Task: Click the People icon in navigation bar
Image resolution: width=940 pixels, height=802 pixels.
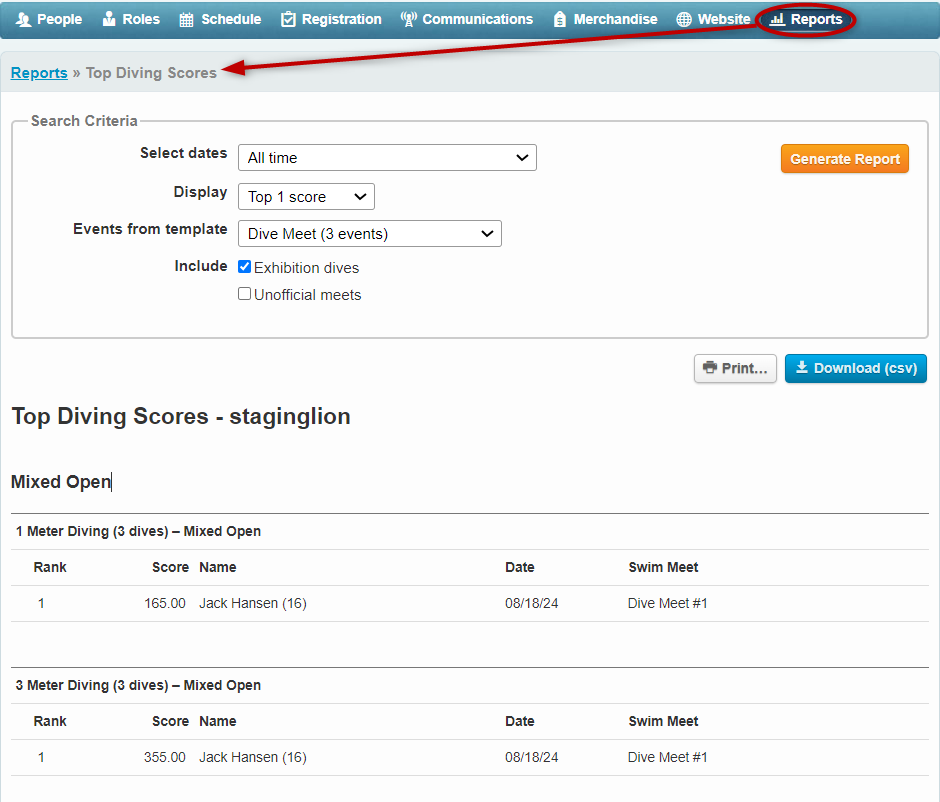Action: pyautogui.click(x=23, y=19)
